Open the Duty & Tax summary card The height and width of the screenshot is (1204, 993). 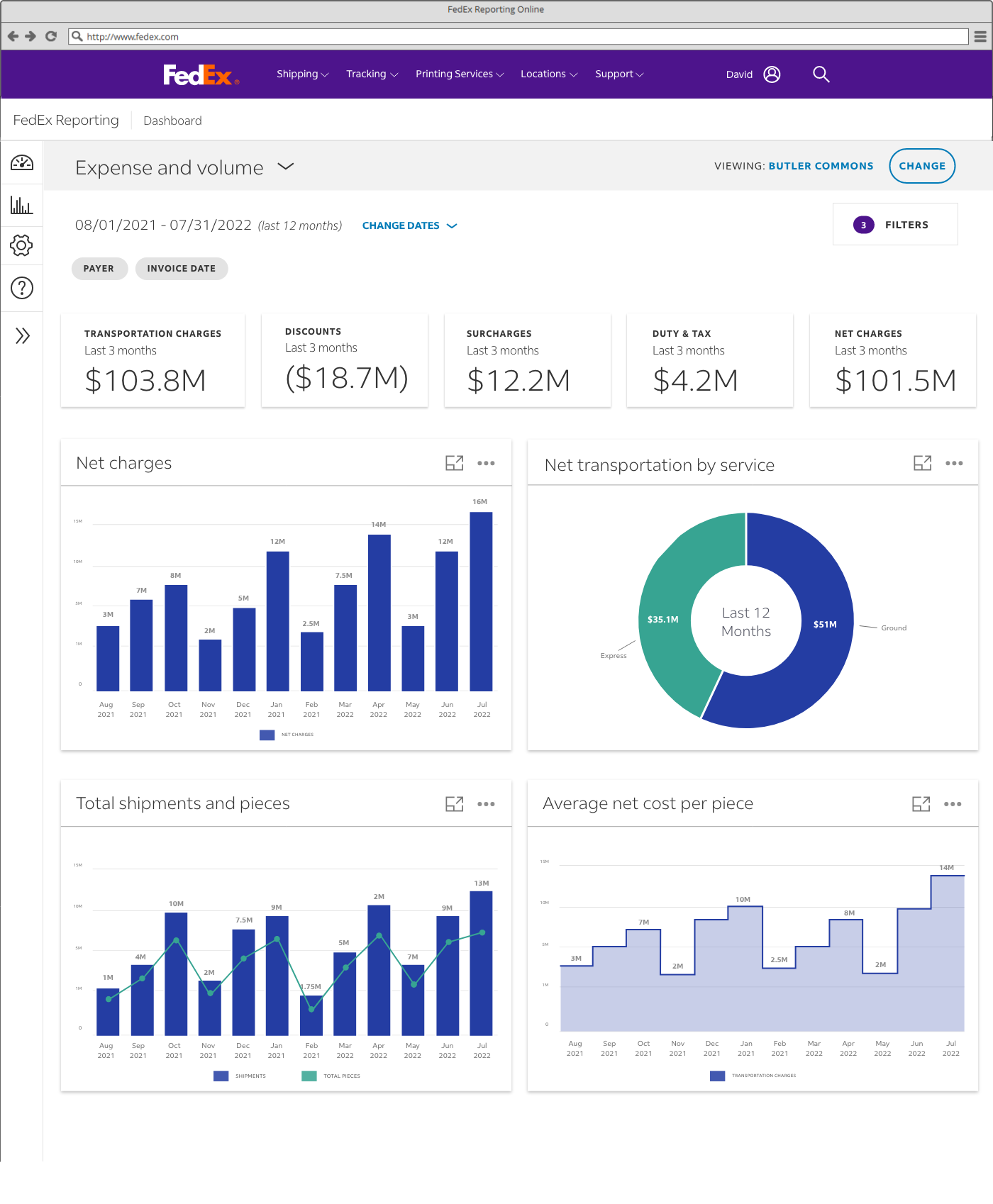(710, 361)
